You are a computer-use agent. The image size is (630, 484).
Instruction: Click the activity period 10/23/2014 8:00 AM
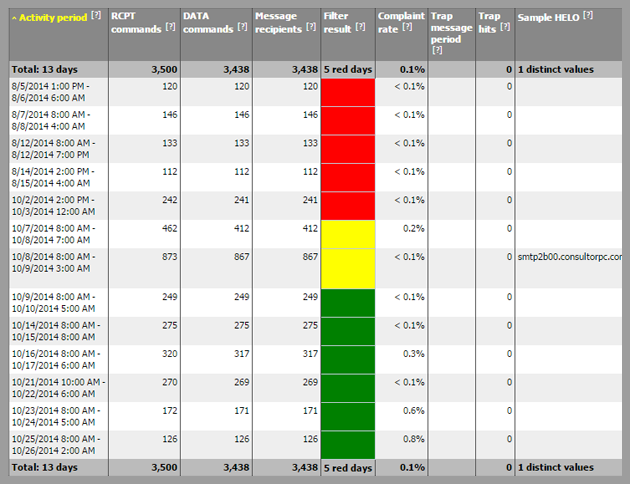(56, 417)
